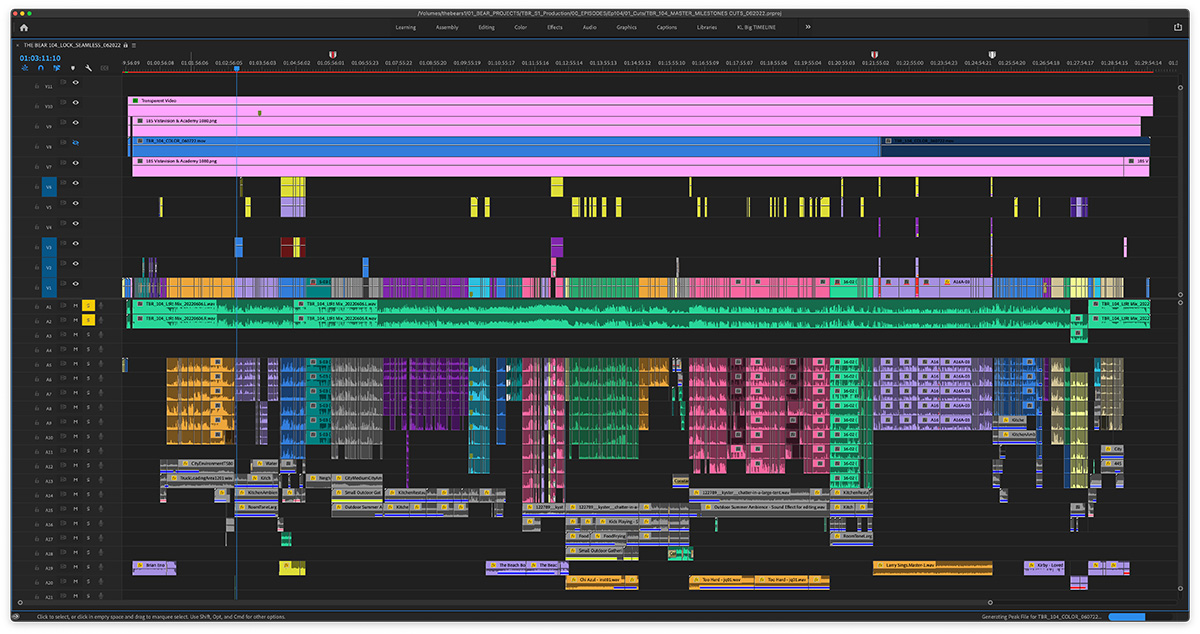
Task: Select THE BEAR 104_LOCK_SEAMLESS sequence tab
Action: click(71, 46)
